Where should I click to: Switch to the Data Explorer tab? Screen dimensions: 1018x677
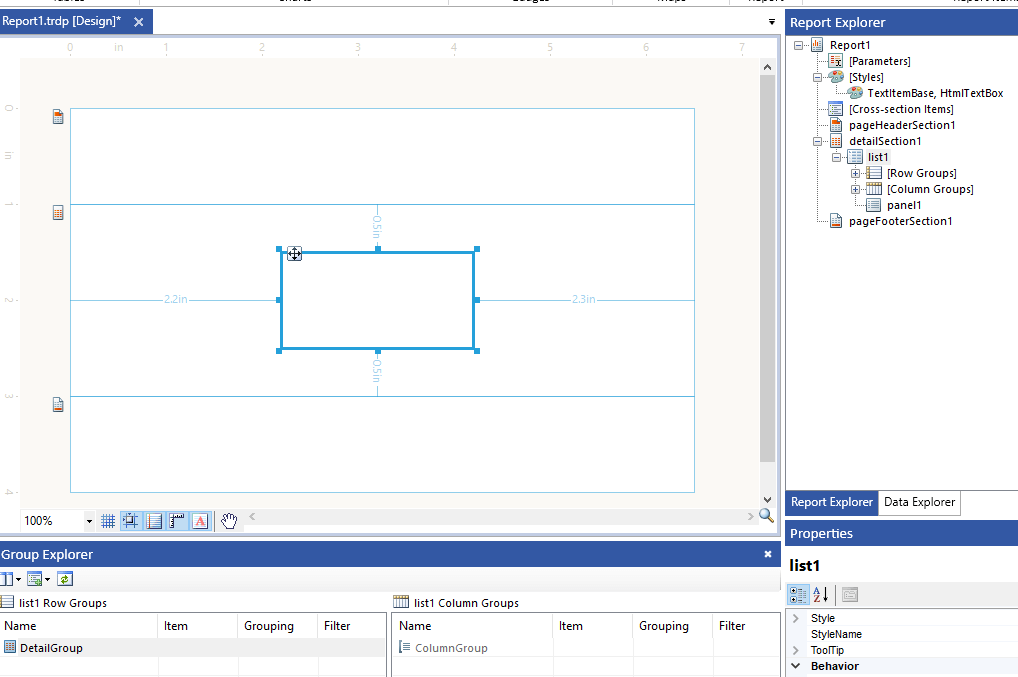918,502
